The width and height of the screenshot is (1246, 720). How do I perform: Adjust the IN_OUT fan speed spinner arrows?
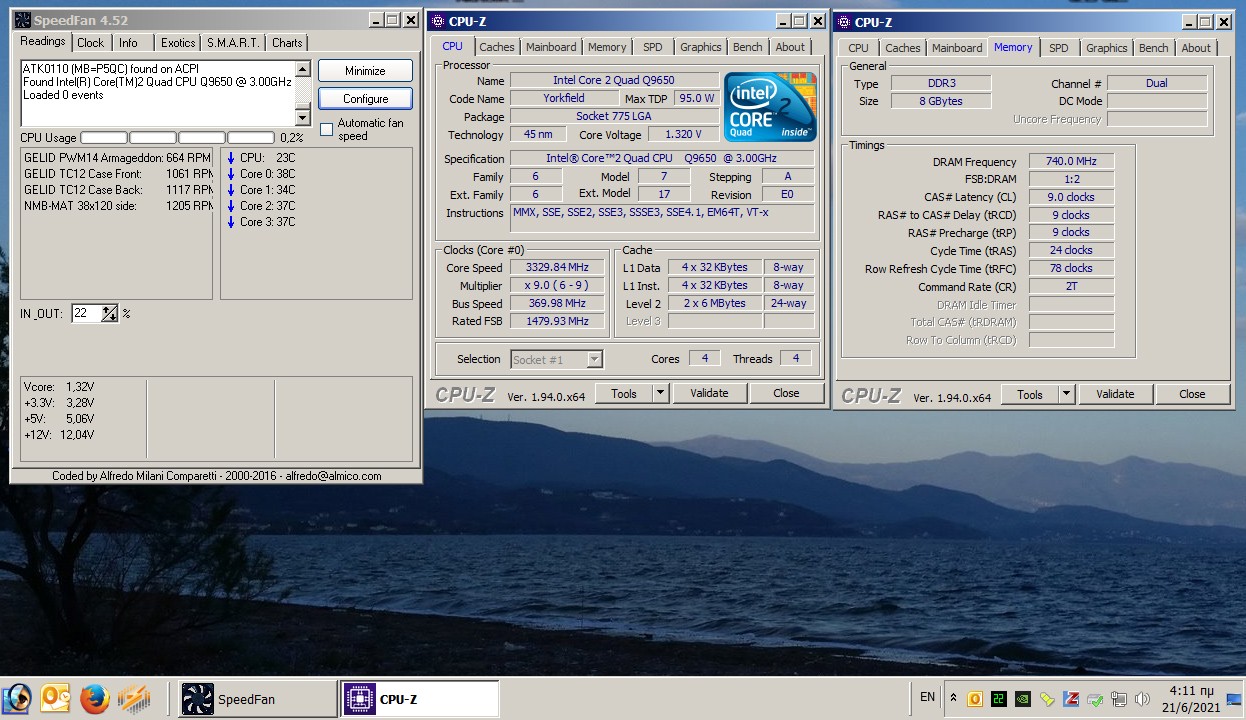(110, 314)
